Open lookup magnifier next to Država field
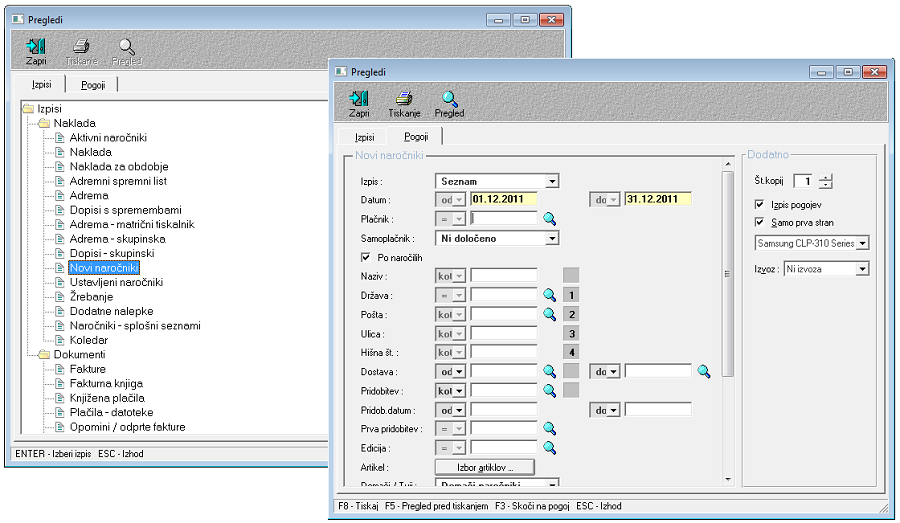The image size is (900, 523). 549,295
